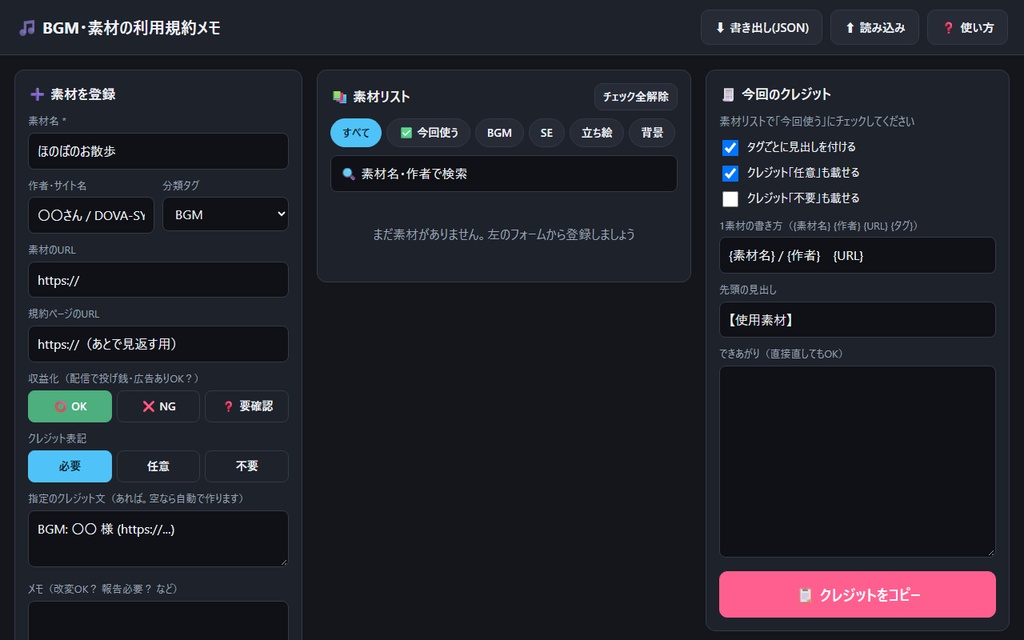This screenshot has height=640, width=1024.
Task: Focus the 指定のクレジット文 textarea
Action: (x=158, y=539)
